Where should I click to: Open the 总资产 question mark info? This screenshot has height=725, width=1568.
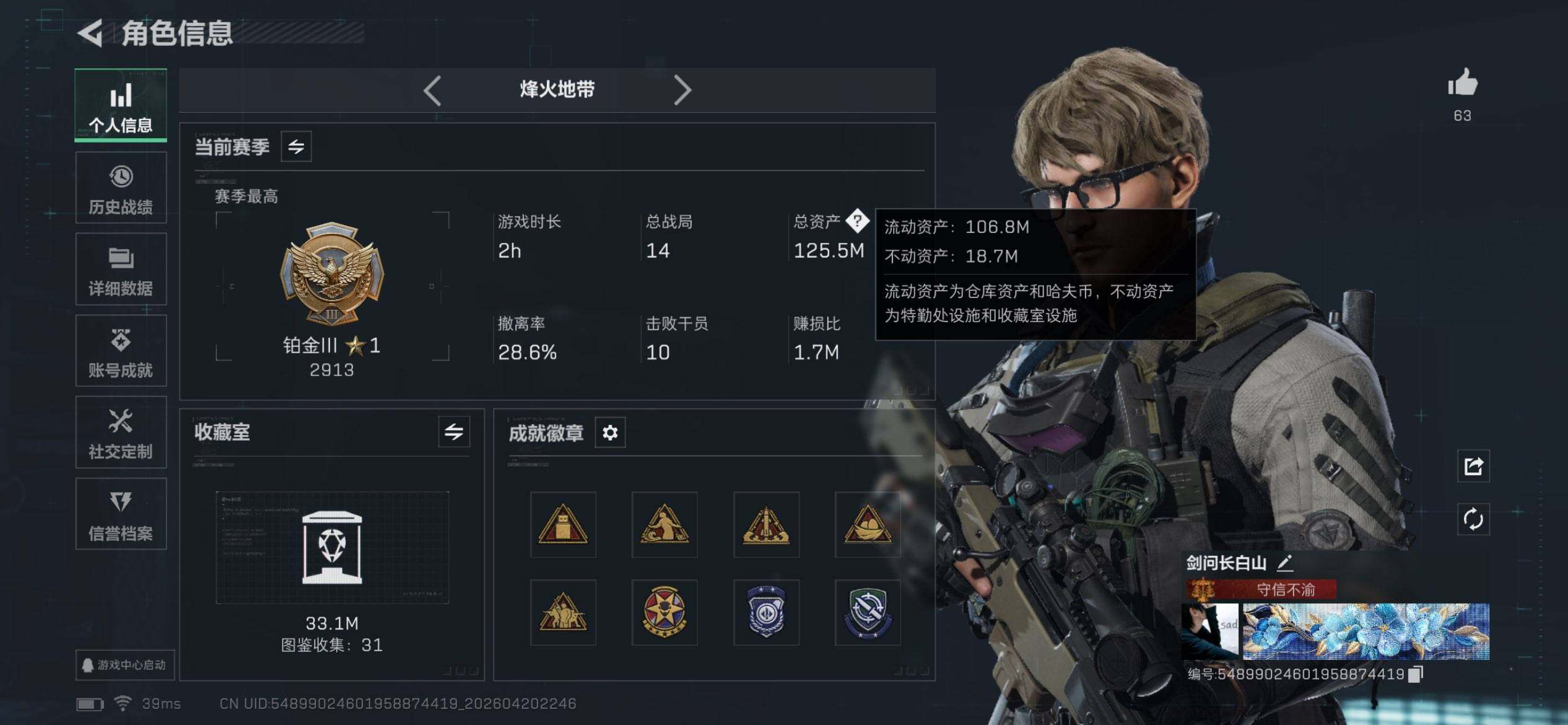(858, 220)
